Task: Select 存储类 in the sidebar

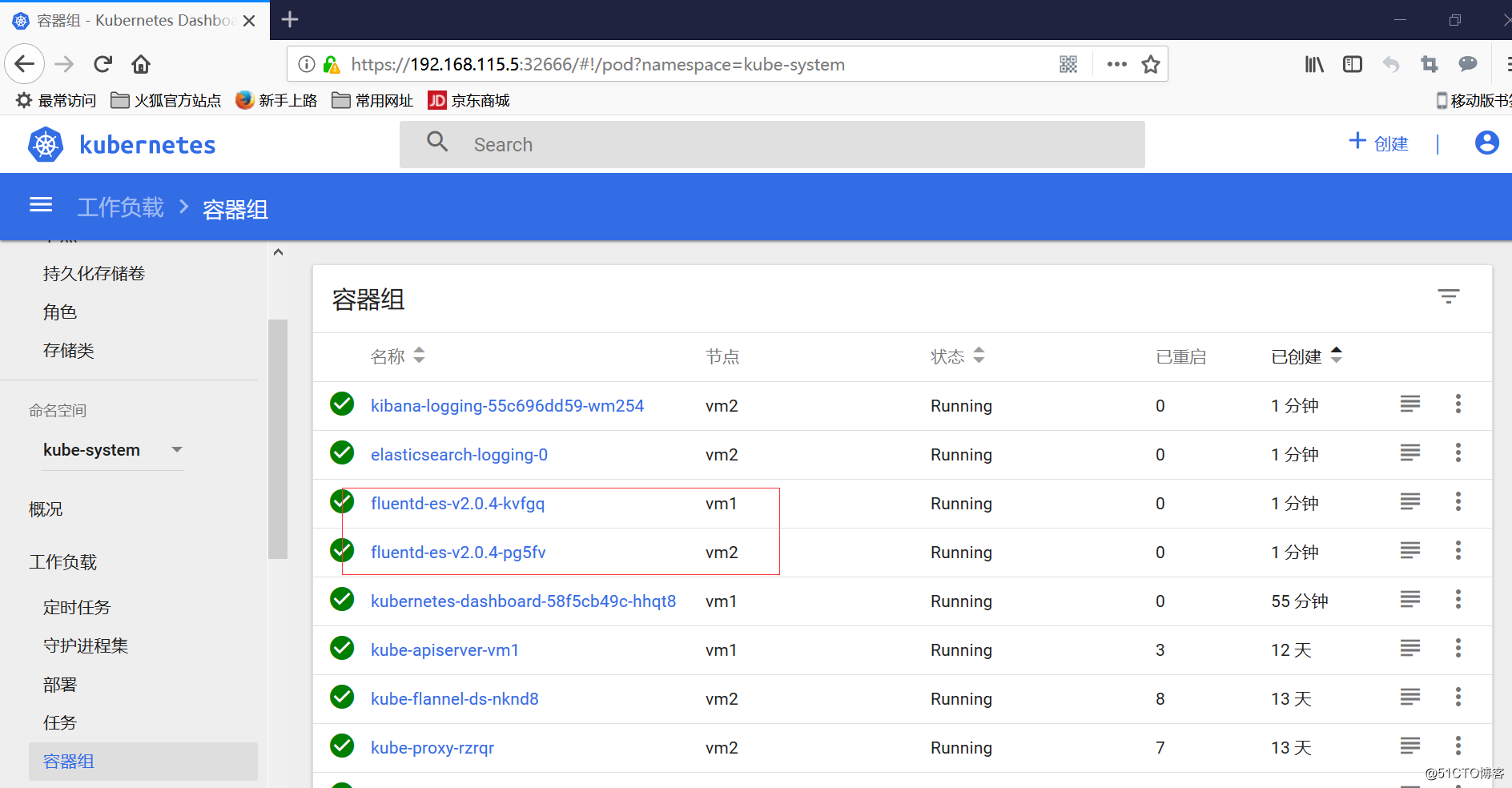Action: click(x=69, y=351)
